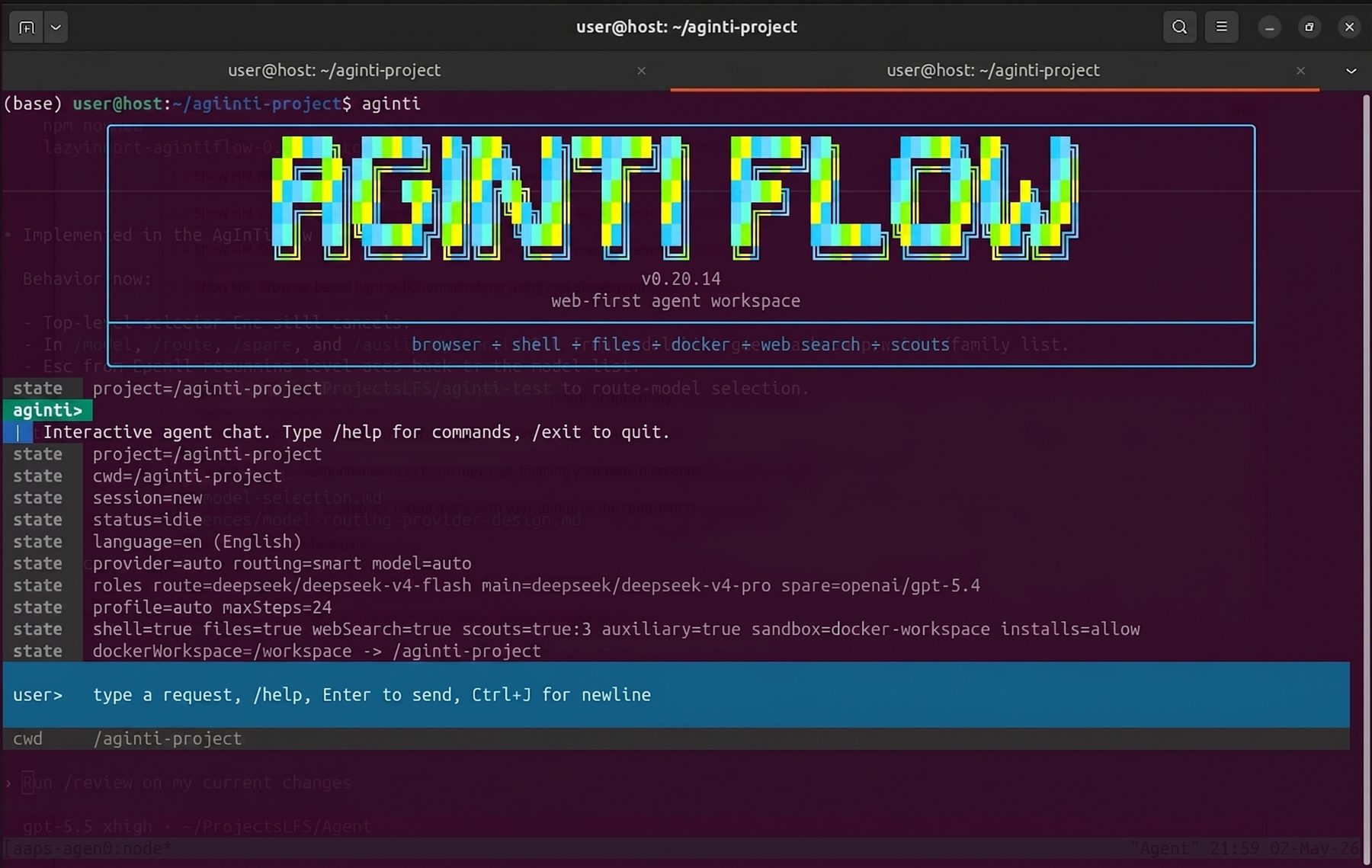Viewport: 1372px width, 868px height.
Task: Click the 'web-first agent workspace' subtitle
Action: pos(675,301)
